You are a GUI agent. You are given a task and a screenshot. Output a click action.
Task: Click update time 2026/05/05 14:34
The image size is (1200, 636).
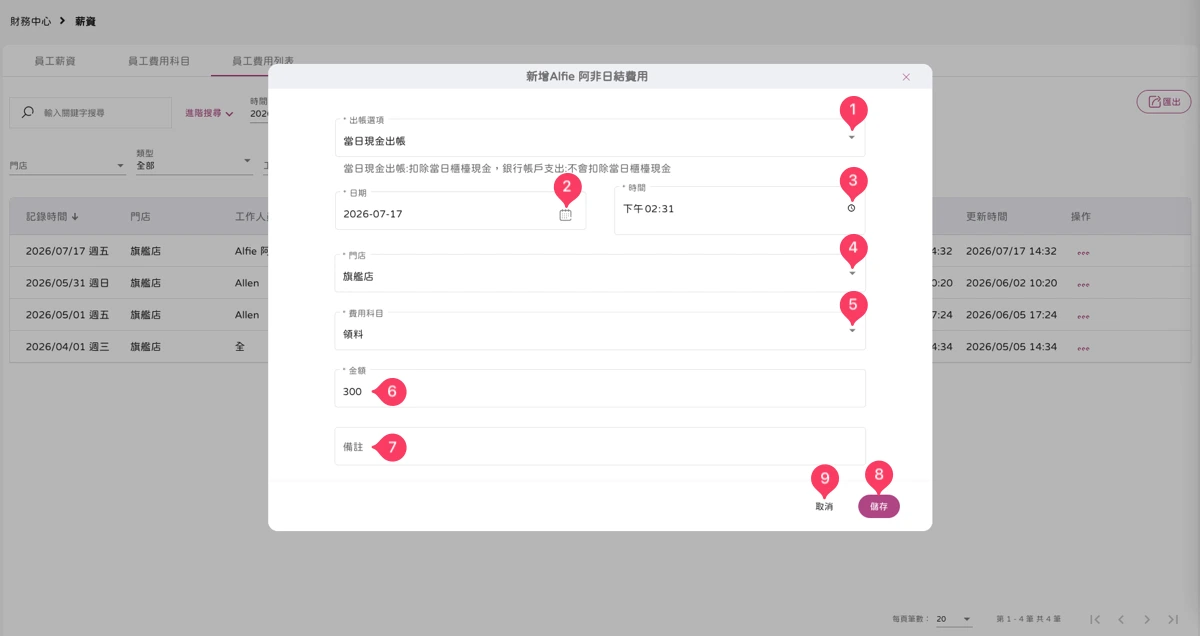tap(1011, 347)
